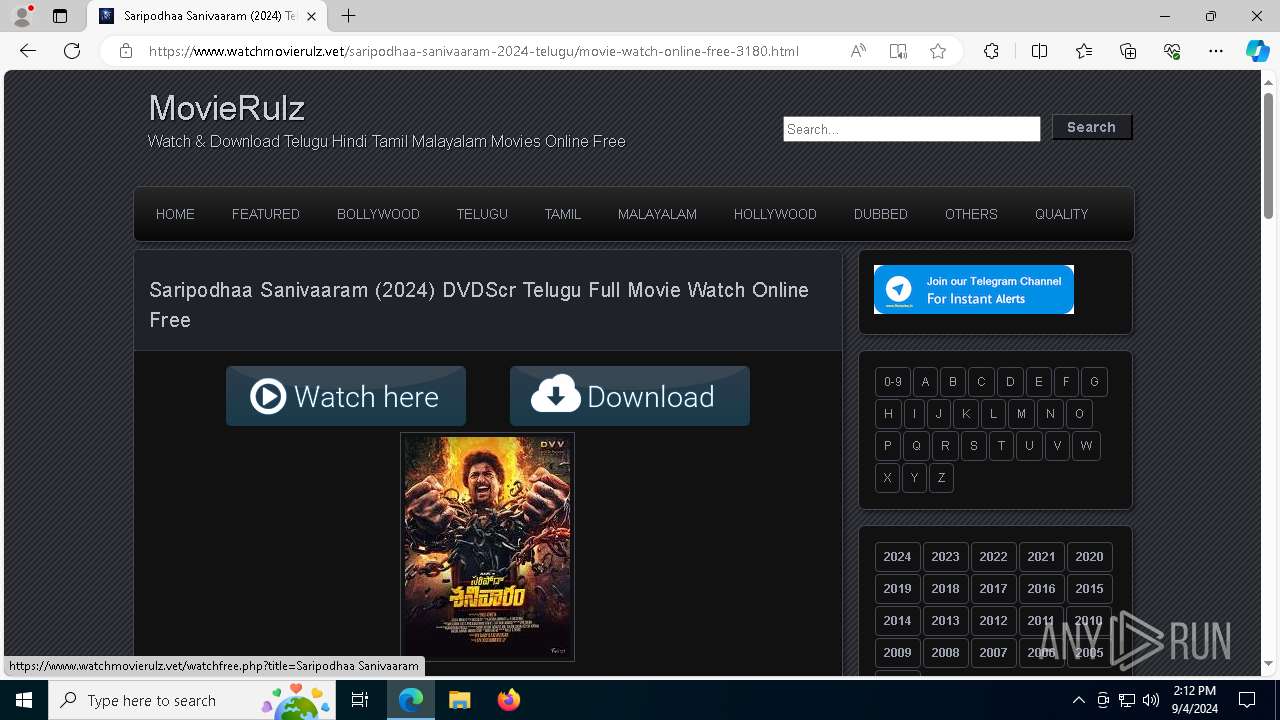The height and width of the screenshot is (720, 1280).
Task: Open Favorites list icon
Action: pyautogui.click(x=1084, y=51)
